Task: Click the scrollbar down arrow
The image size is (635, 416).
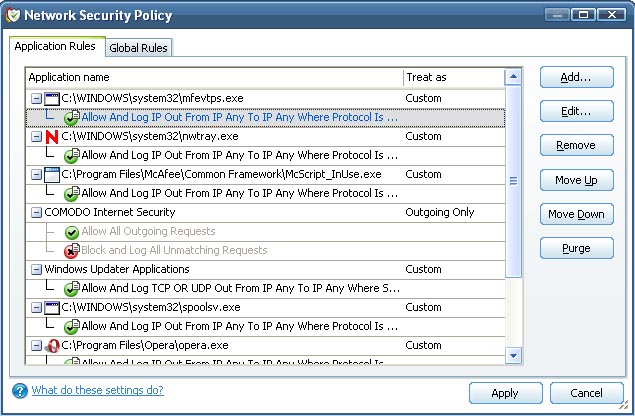Action: (514, 356)
